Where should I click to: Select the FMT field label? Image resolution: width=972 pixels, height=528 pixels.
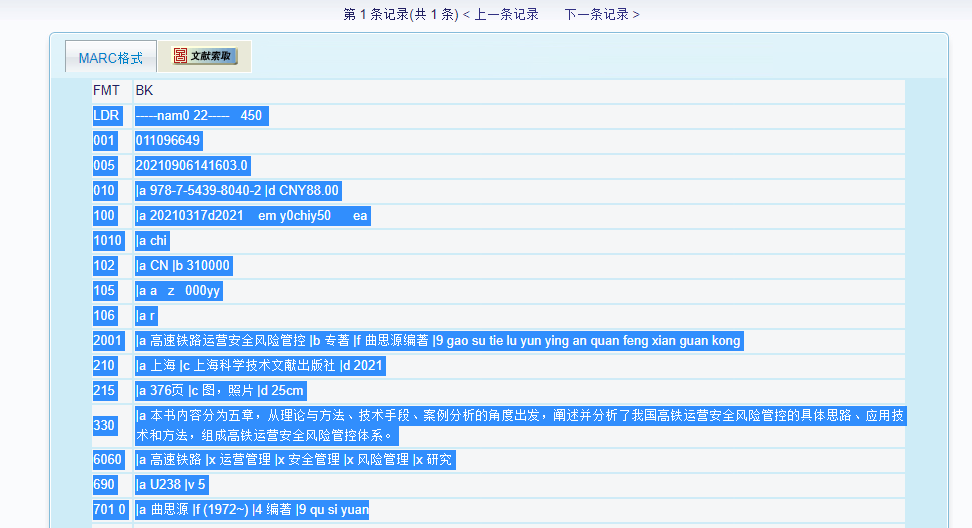106,90
